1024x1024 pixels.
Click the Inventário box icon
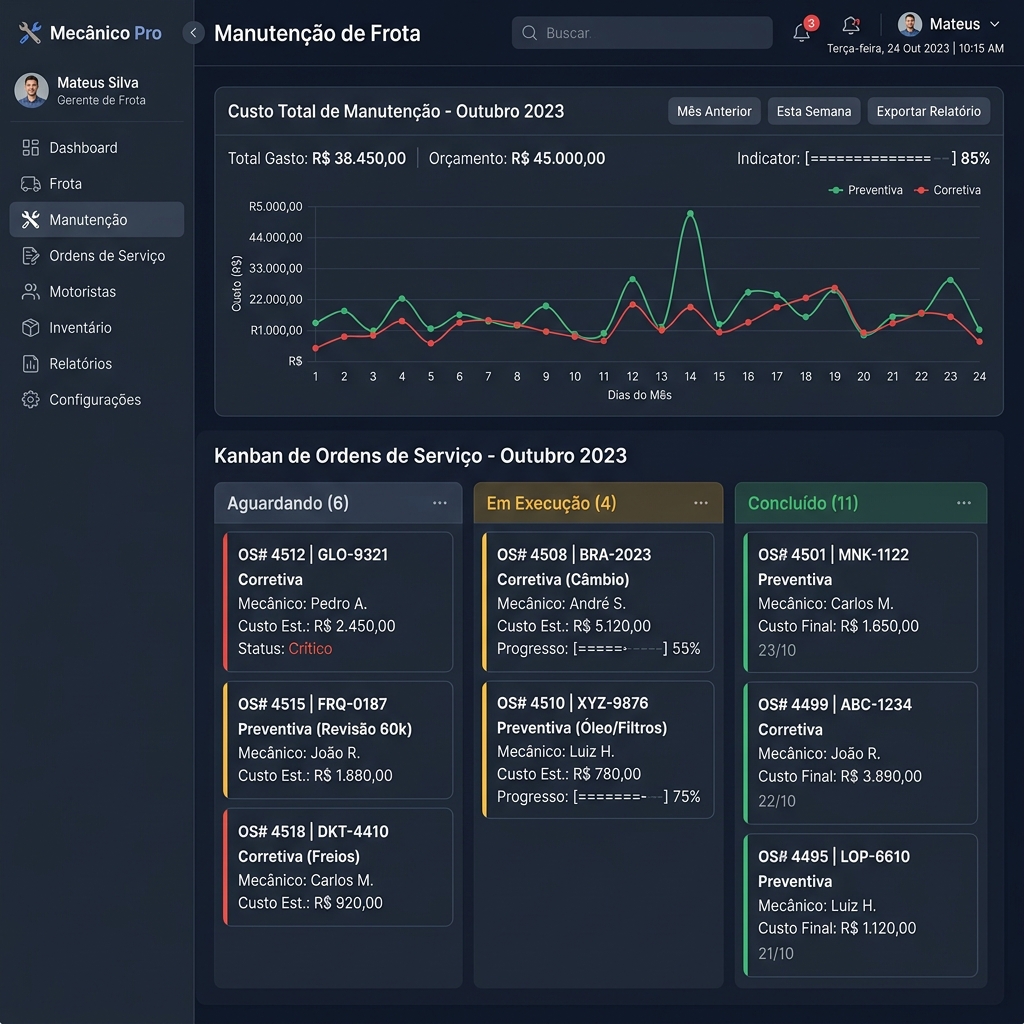tap(31, 328)
